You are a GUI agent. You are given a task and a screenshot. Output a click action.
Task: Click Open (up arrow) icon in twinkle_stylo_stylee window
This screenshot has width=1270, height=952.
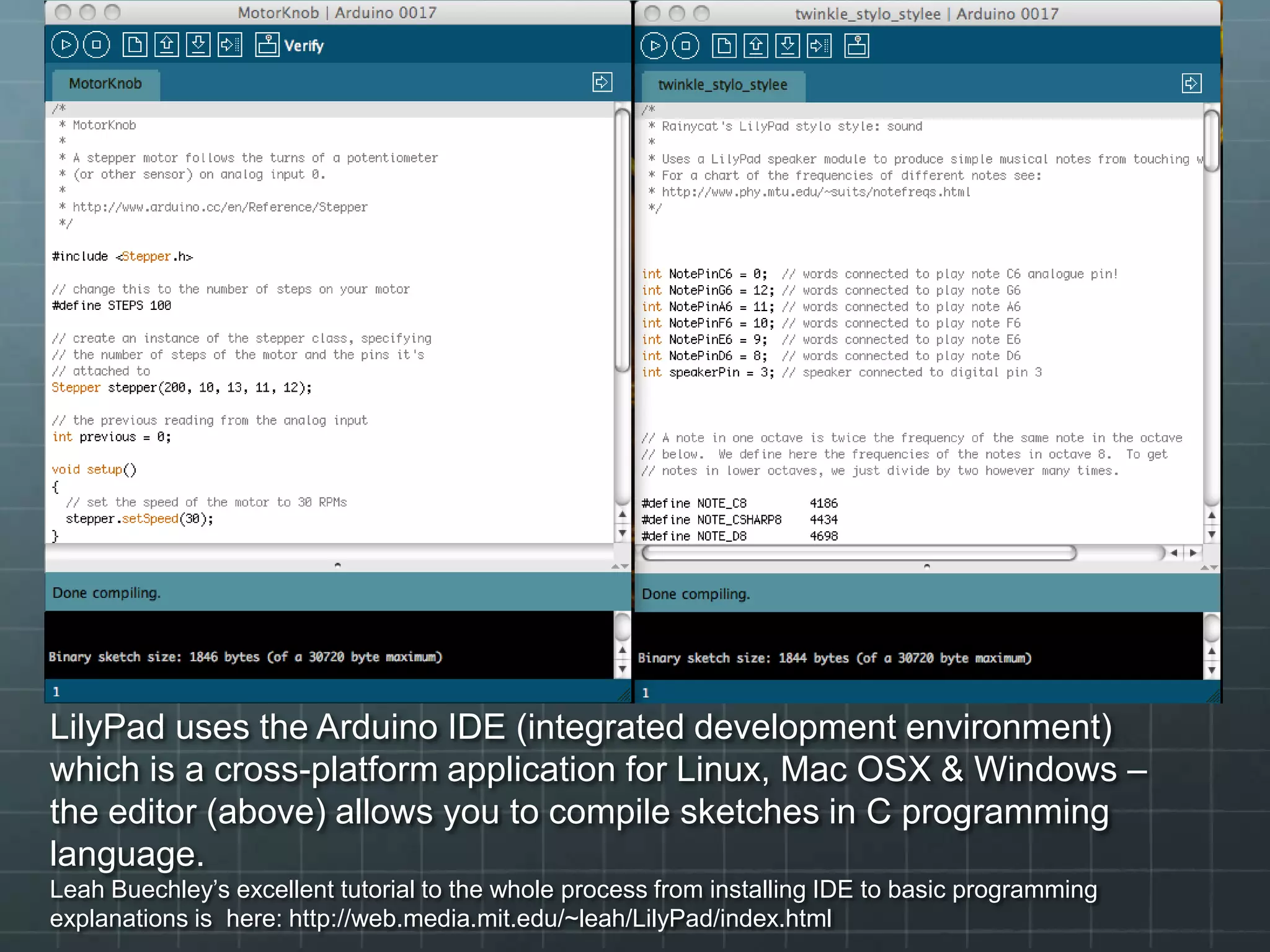[x=755, y=46]
